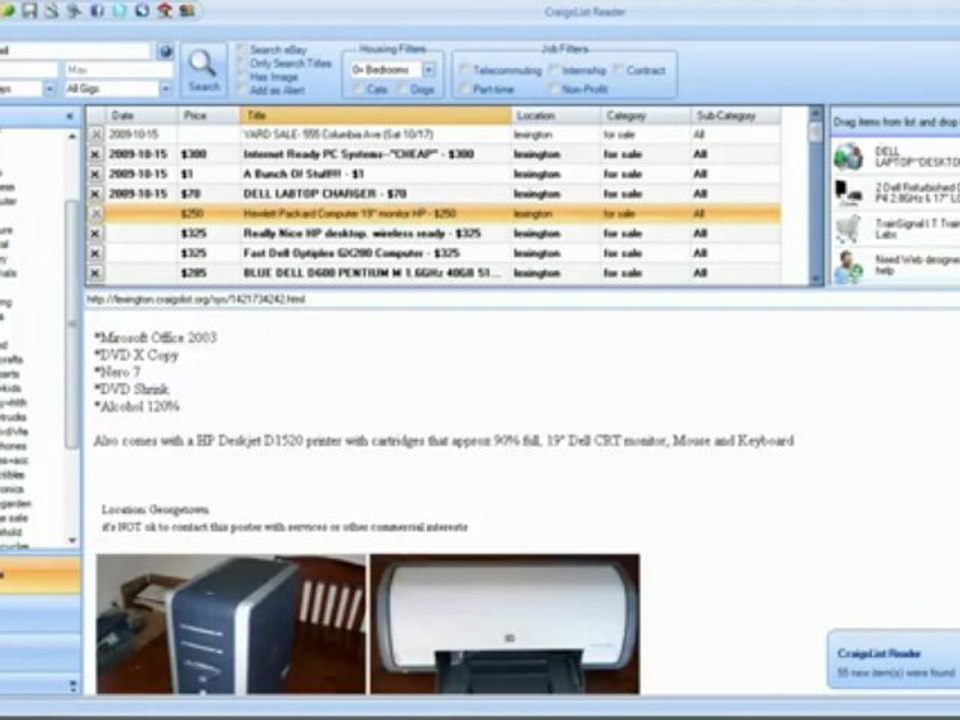Sort listings by the Price column
Image resolution: width=960 pixels, height=720 pixels.
209,116
